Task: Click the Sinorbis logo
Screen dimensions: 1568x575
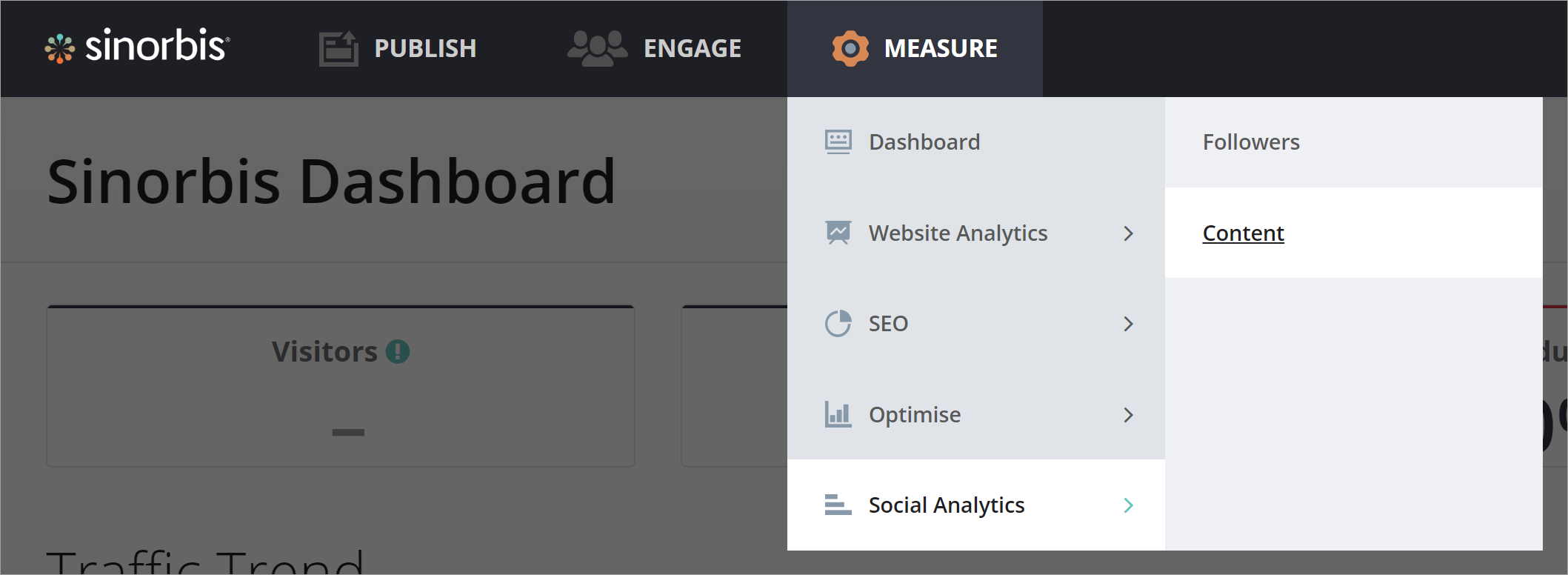Action: [x=137, y=47]
